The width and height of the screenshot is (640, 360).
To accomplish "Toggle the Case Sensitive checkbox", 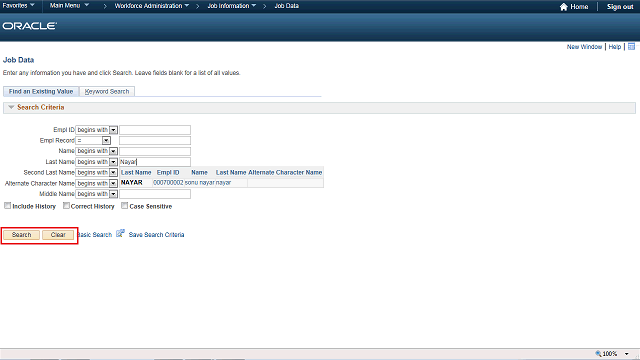I will point(124,206).
